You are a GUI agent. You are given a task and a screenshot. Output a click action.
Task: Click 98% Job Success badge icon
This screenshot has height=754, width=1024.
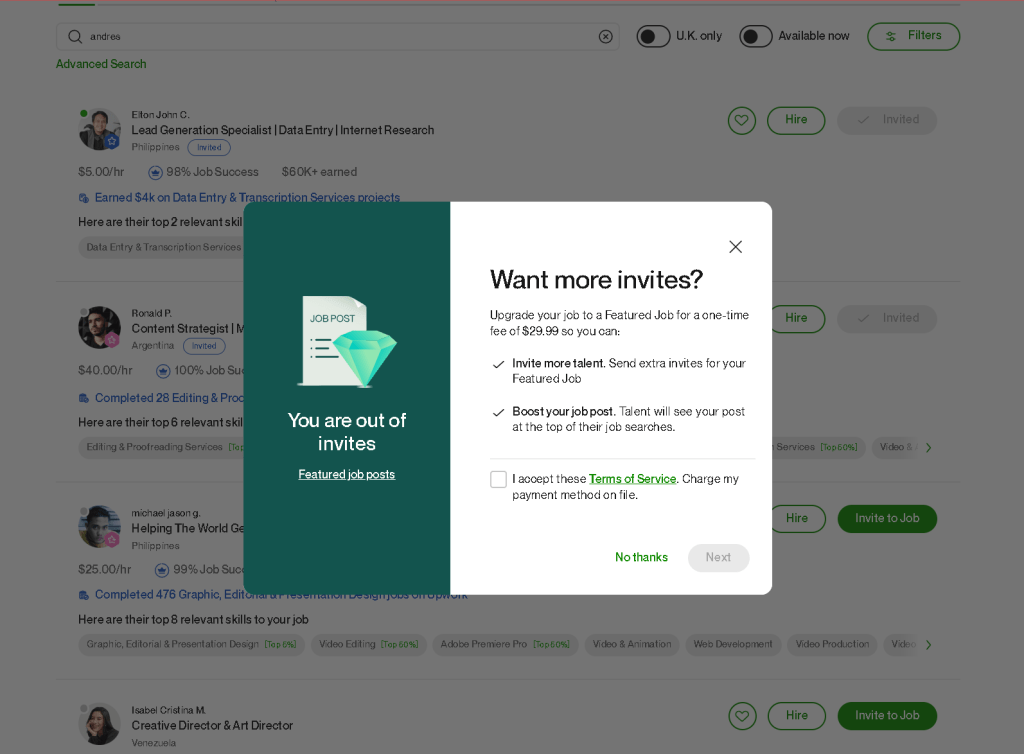click(155, 172)
